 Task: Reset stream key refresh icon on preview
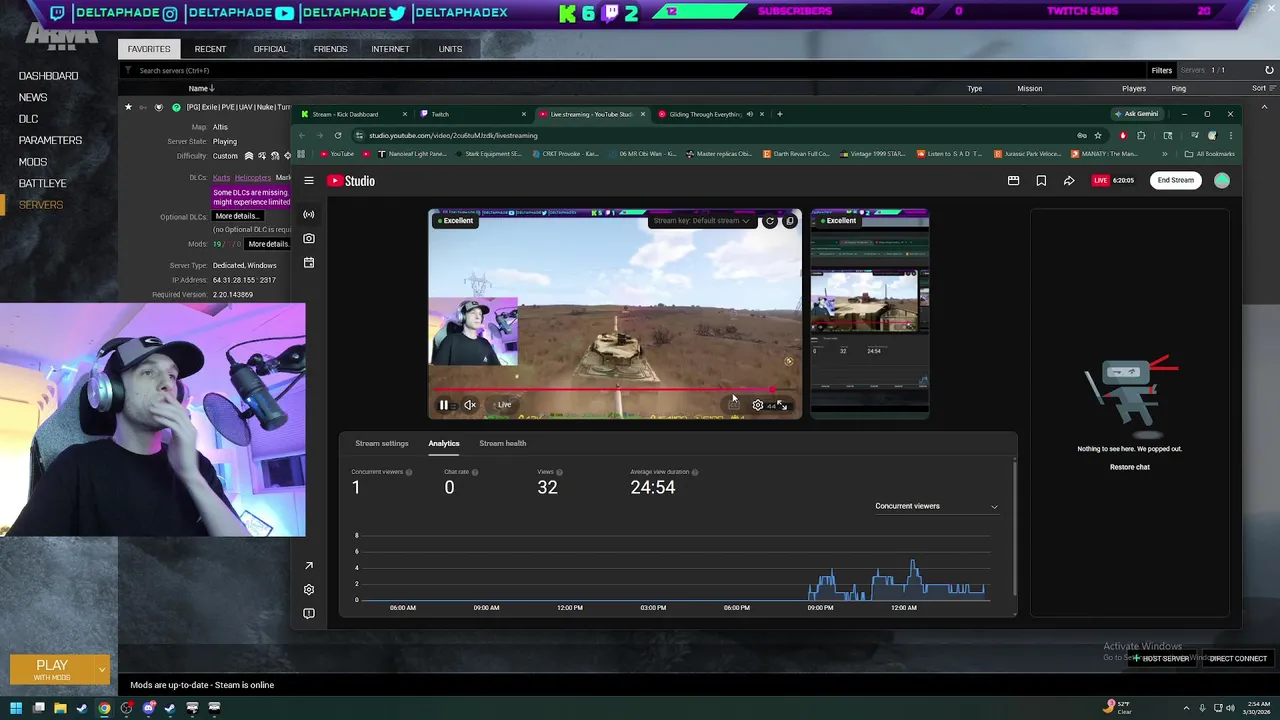pos(769,221)
